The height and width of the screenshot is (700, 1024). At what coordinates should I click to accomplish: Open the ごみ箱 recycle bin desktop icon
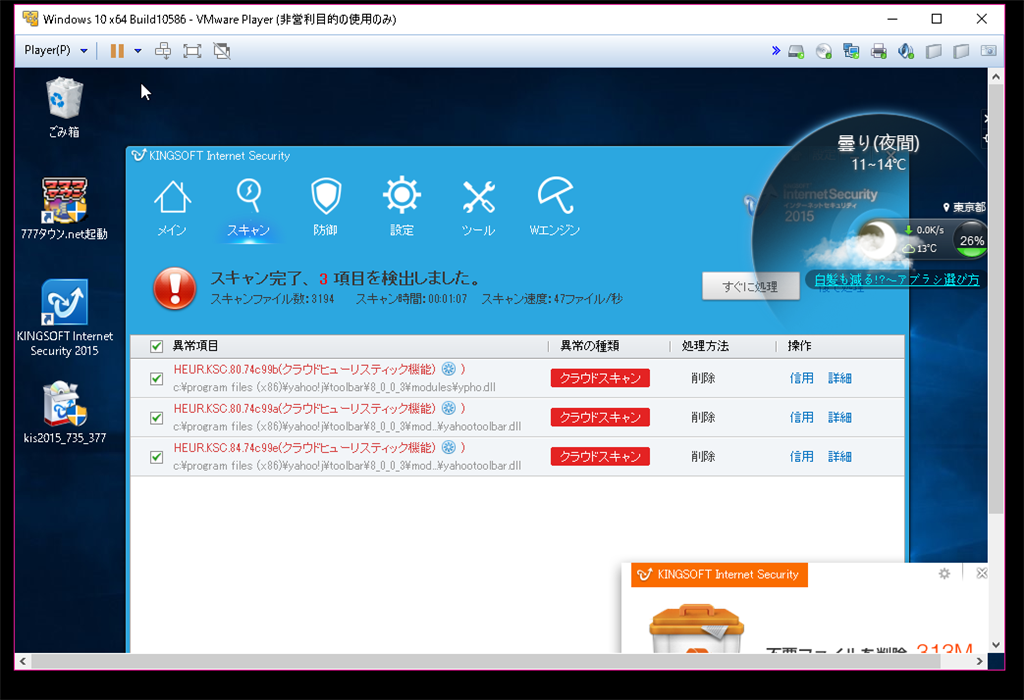[x=64, y=108]
